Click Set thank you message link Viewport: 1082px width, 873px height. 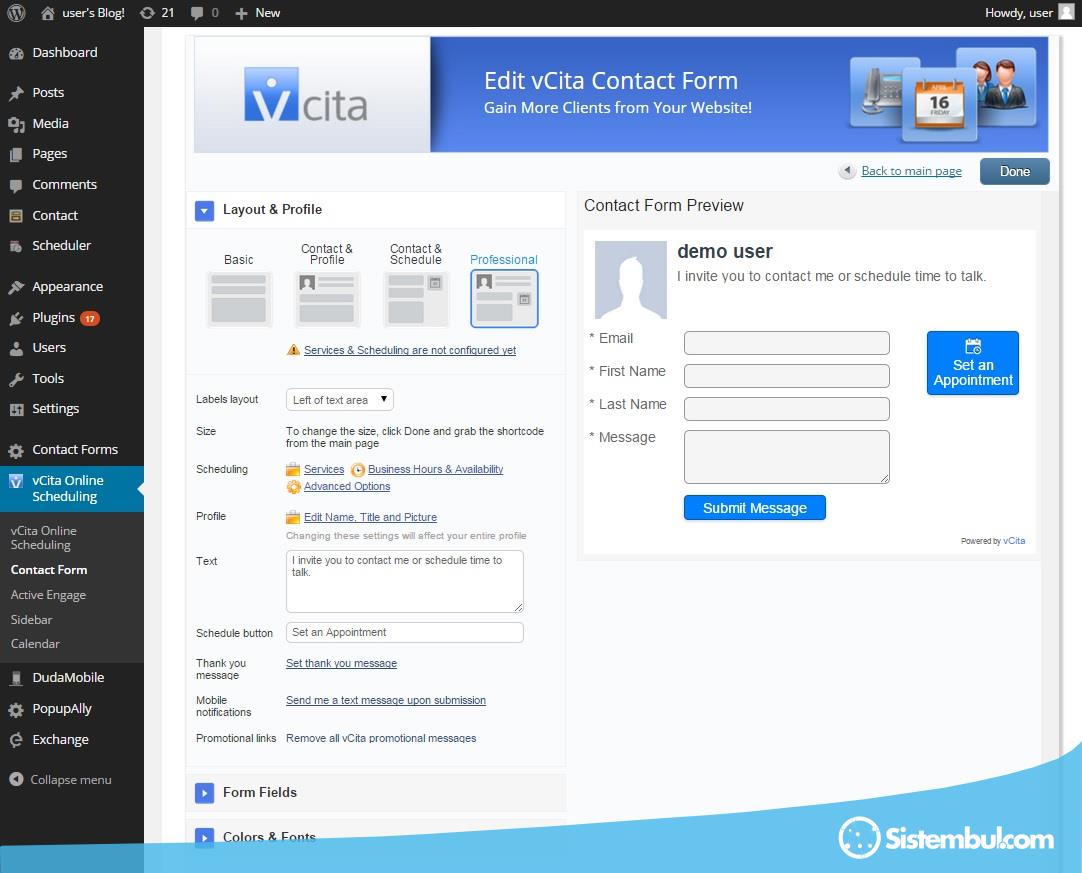341,663
